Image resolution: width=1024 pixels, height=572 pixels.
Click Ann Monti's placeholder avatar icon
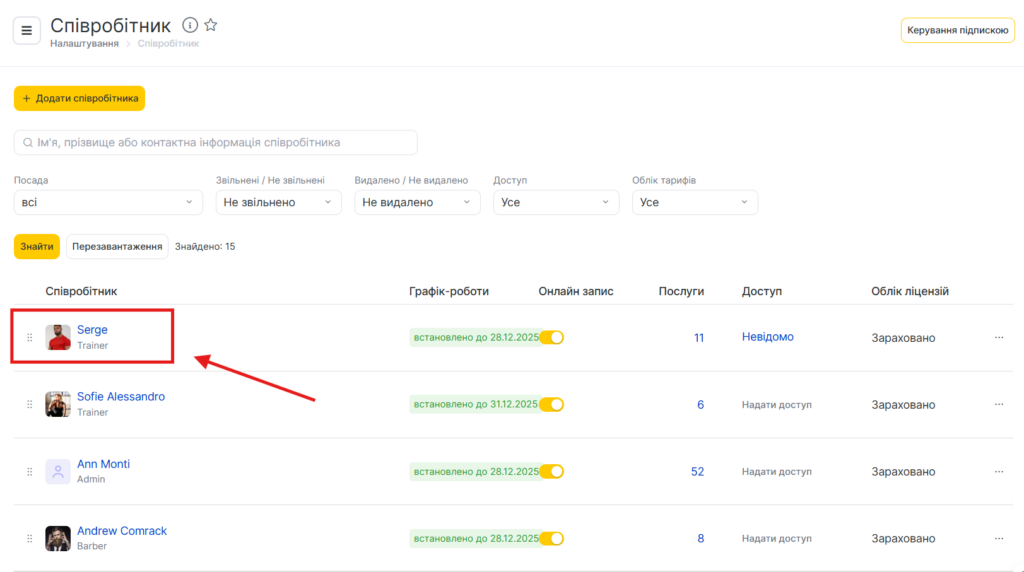click(x=58, y=471)
